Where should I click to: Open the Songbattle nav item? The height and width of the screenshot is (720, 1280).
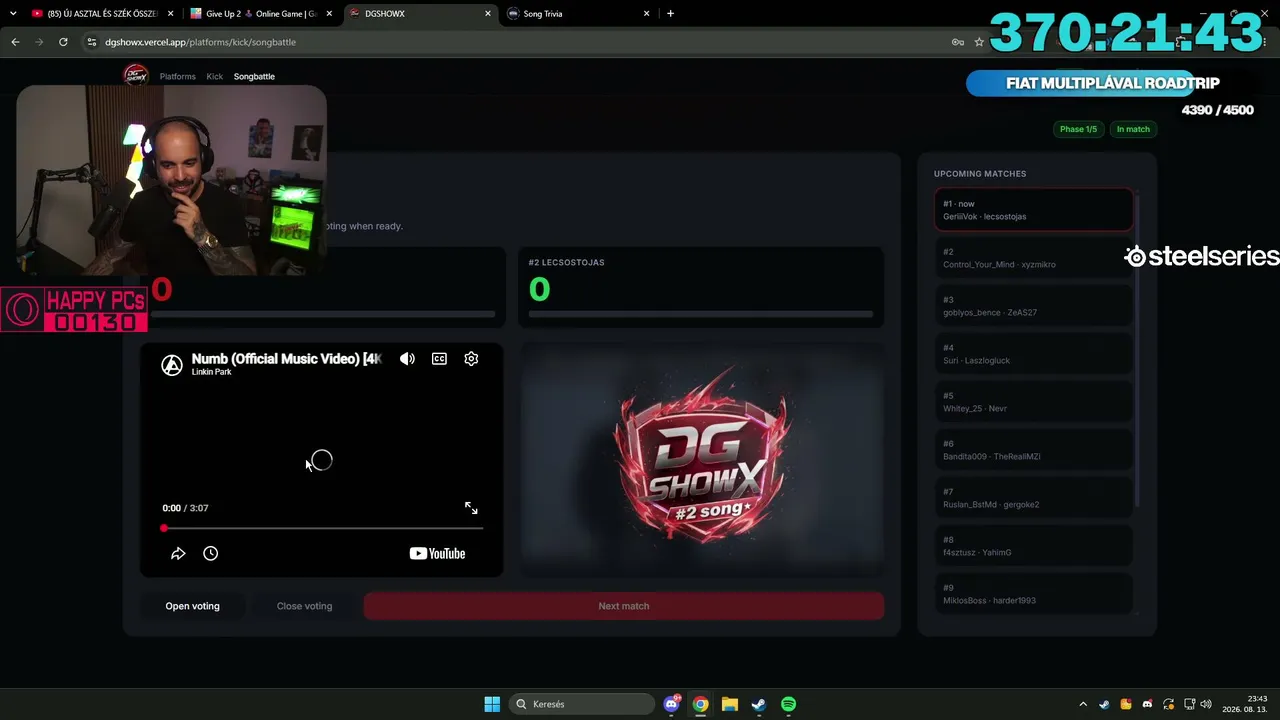(254, 77)
